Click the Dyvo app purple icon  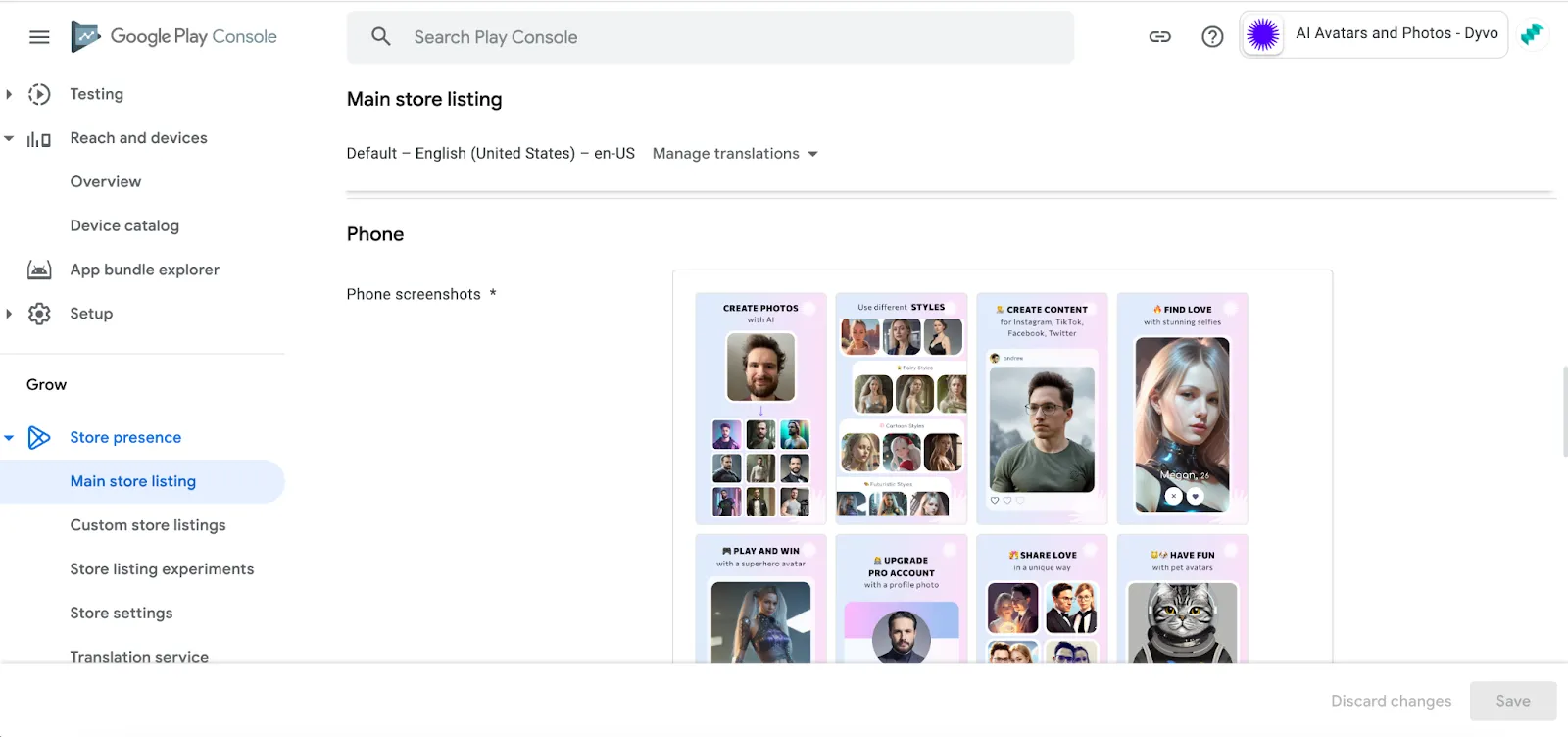[1263, 35]
